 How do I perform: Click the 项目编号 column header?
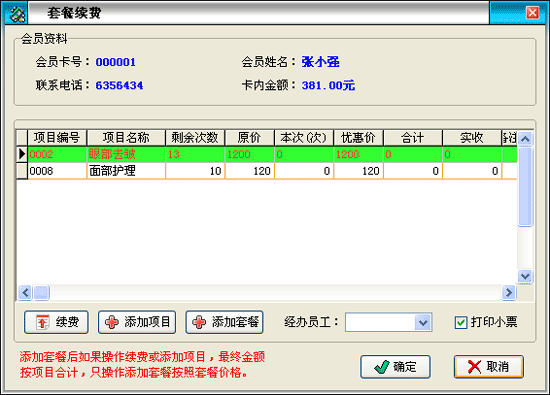[57, 138]
